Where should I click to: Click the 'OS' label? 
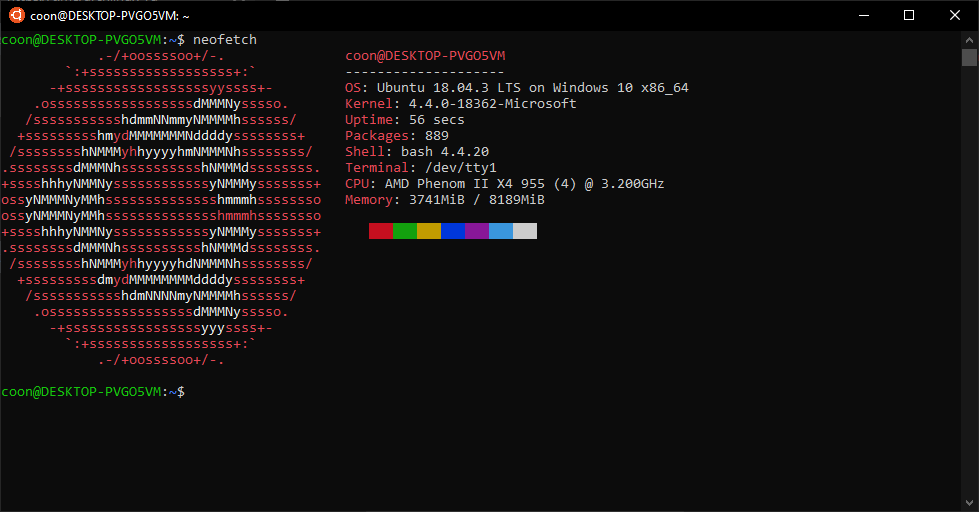click(353, 88)
